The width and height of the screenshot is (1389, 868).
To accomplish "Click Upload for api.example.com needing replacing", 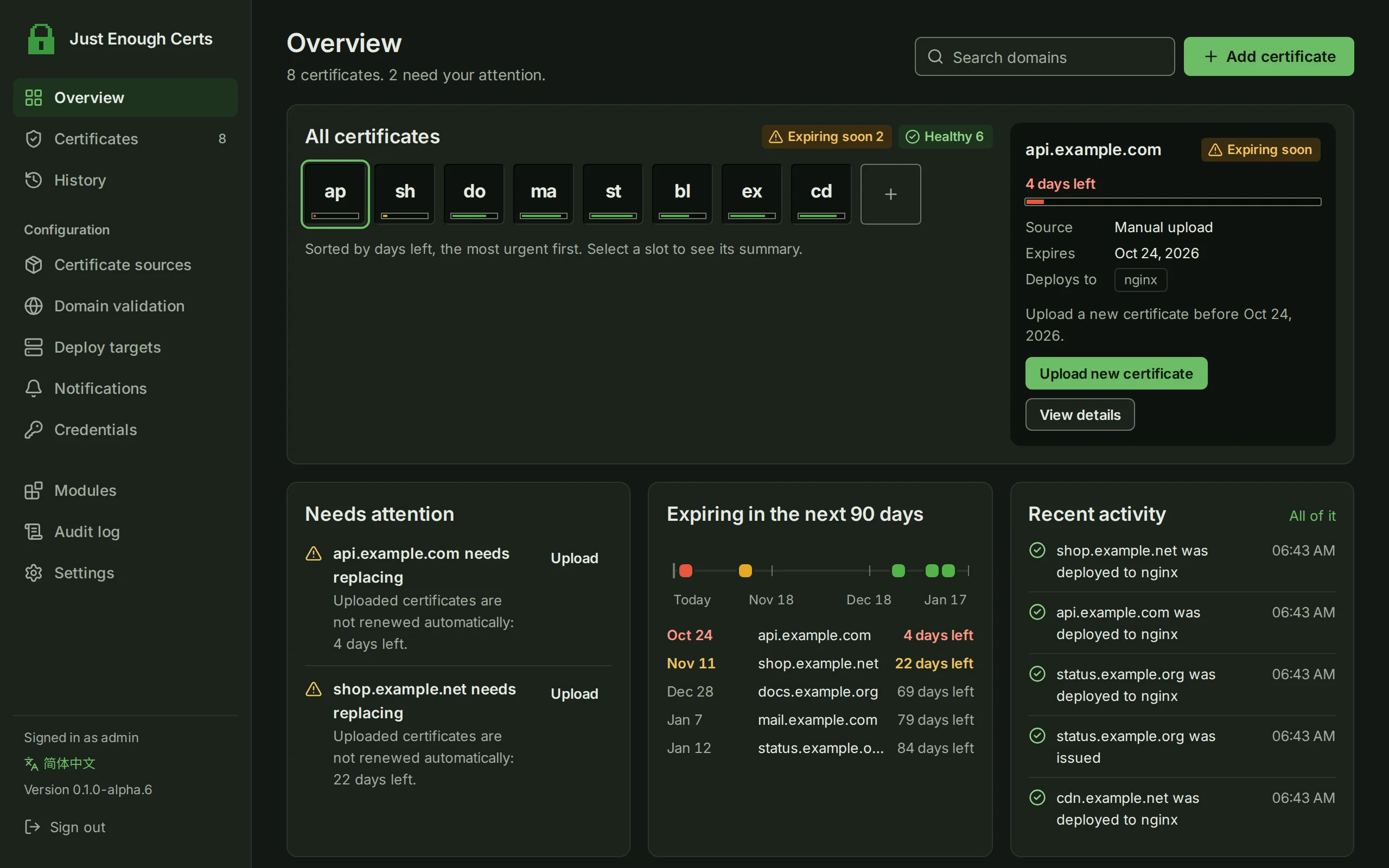I will coord(574,558).
